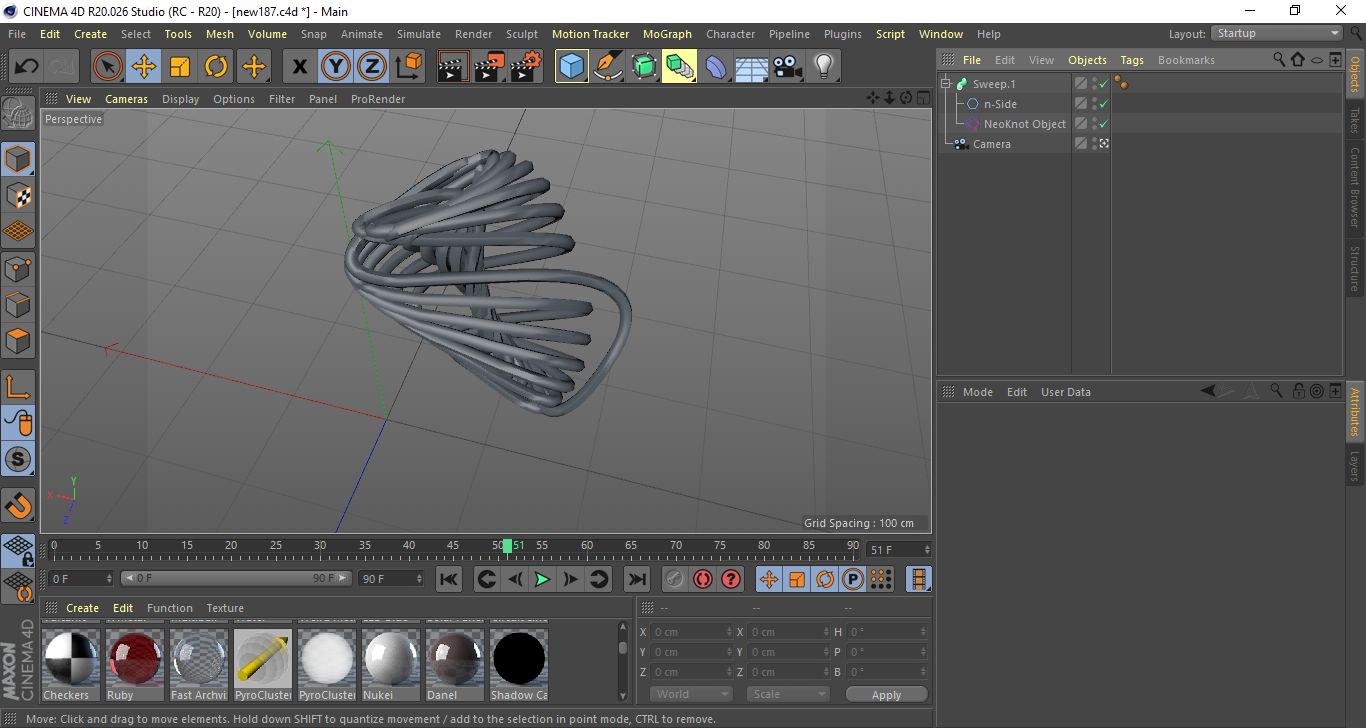The image size is (1366, 728).
Task: Select the Checkers material thumbnail
Action: [71, 664]
